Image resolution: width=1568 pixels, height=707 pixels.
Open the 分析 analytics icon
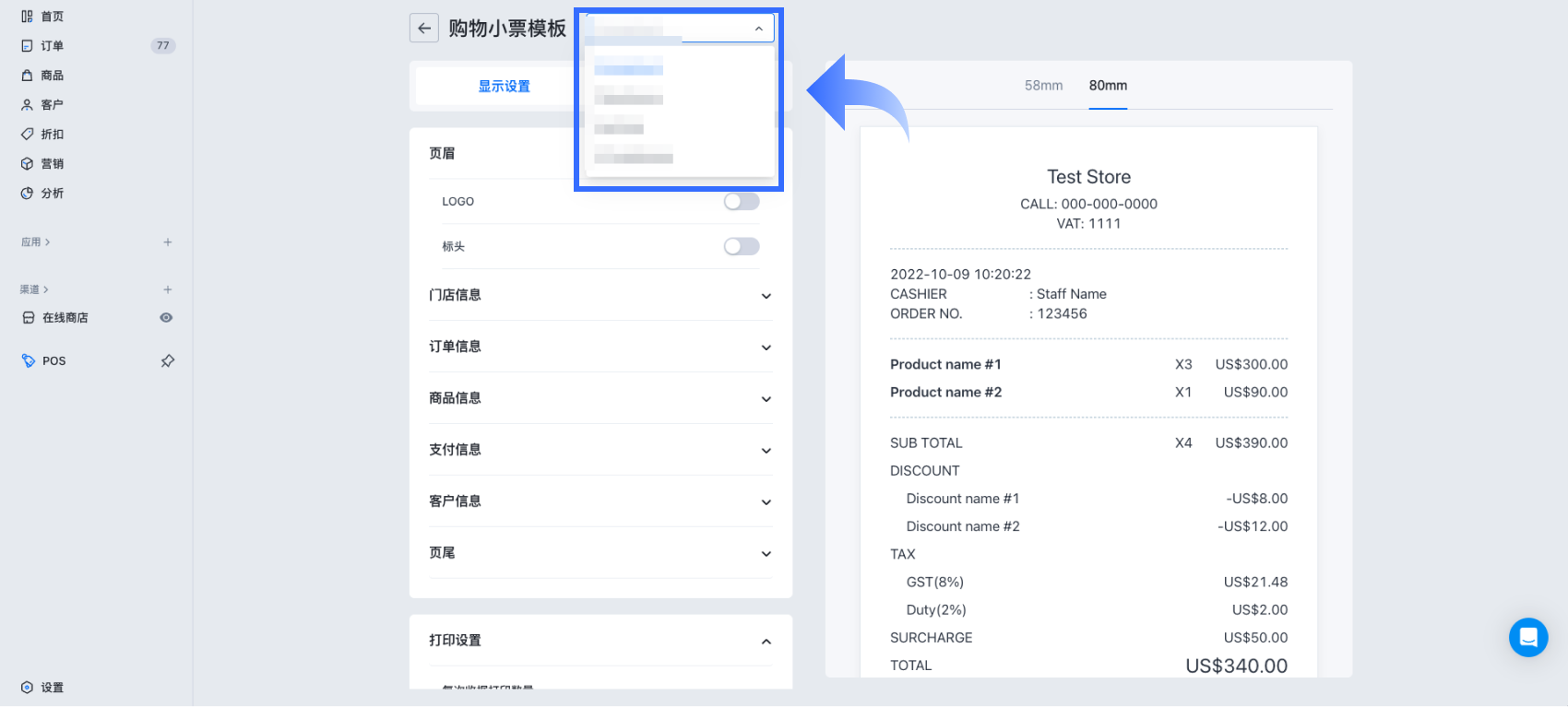[x=27, y=194]
